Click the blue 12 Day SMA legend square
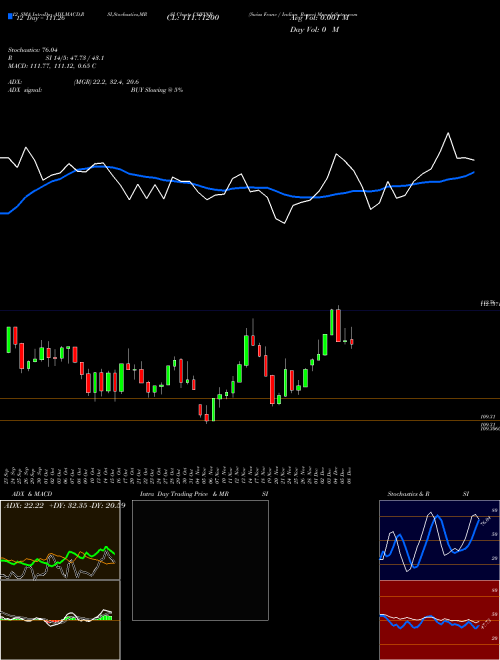Image resolution: width=500 pixels, height=660 pixels. pyautogui.click(x=10, y=17)
